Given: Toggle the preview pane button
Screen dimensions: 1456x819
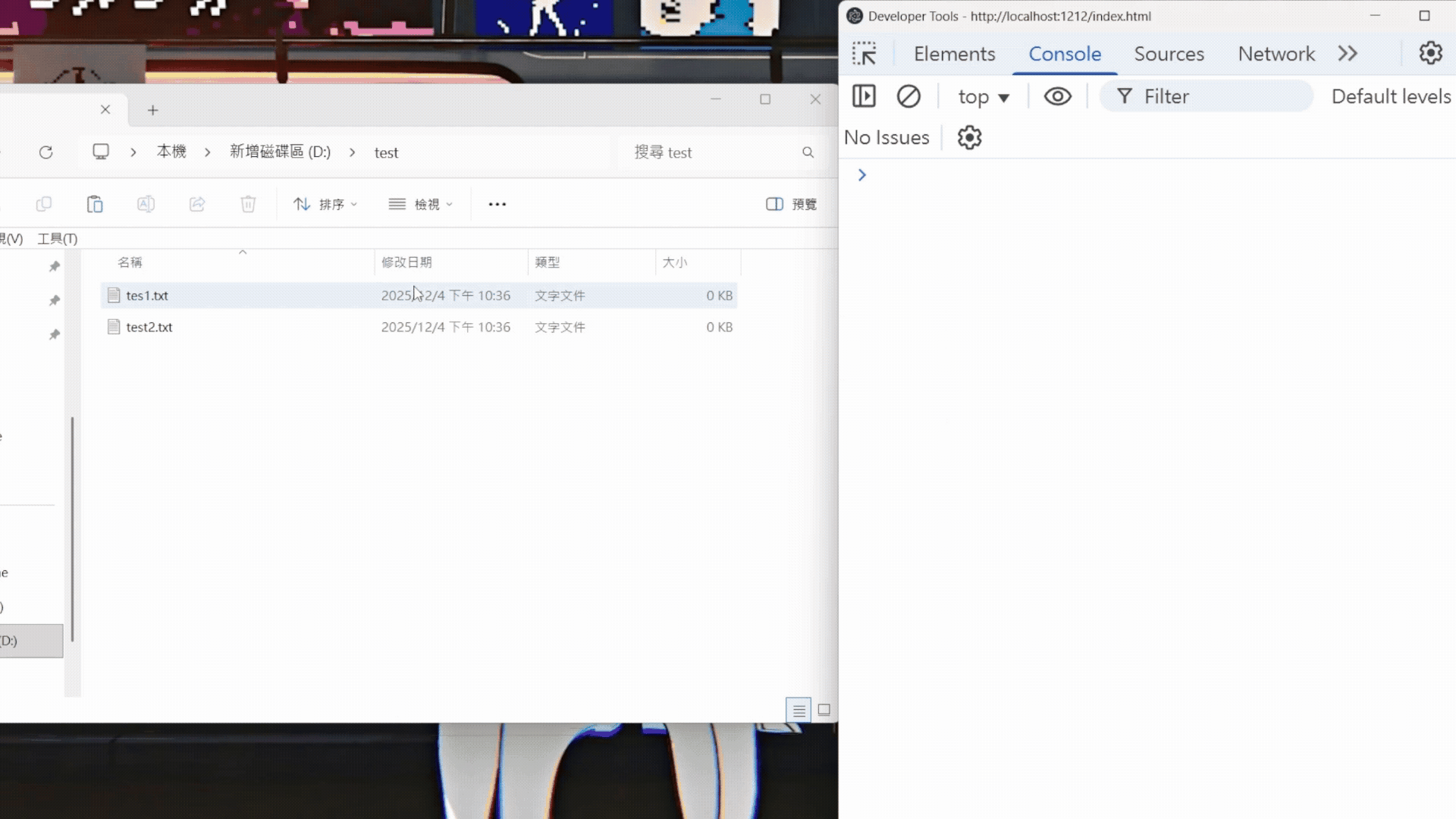Looking at the screenshot, I should 791,204.
